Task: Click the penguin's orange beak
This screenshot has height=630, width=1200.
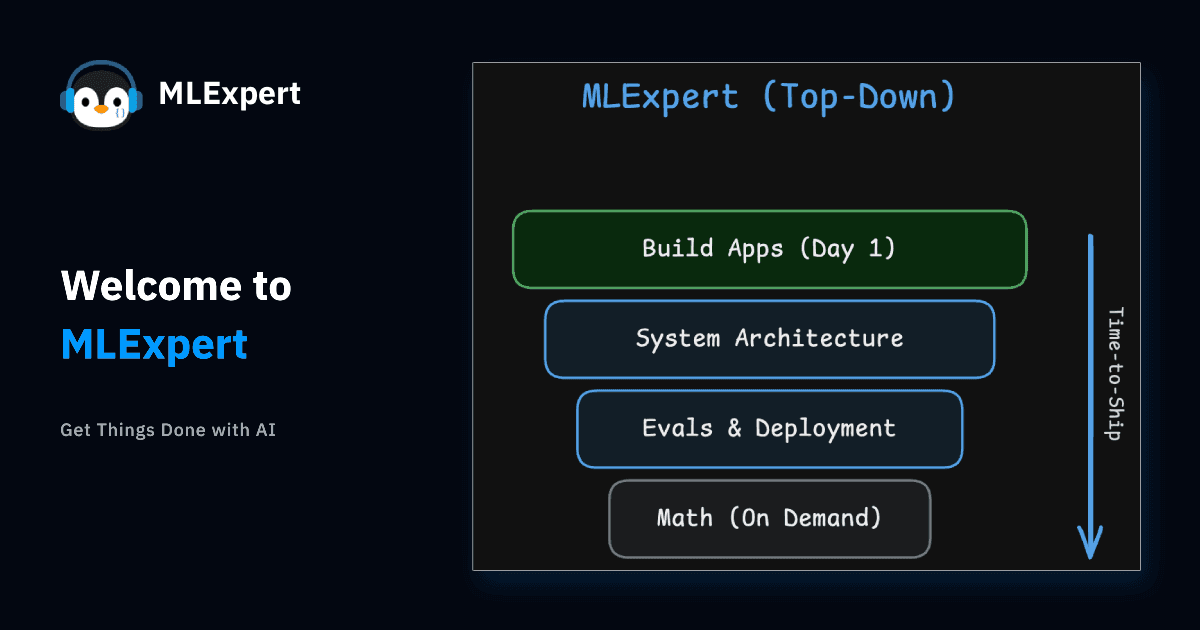Action: (101, 109)
